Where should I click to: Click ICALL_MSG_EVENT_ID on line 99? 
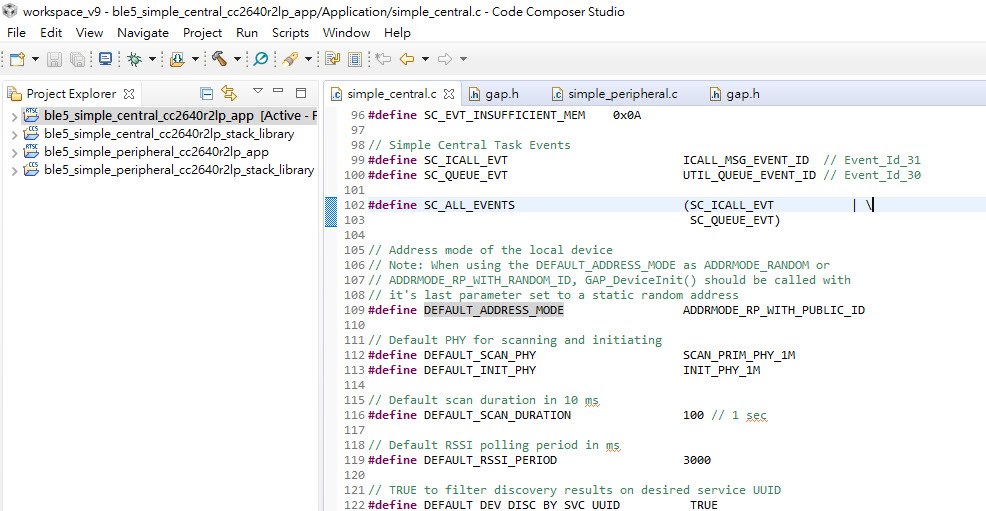click(746, 160)
